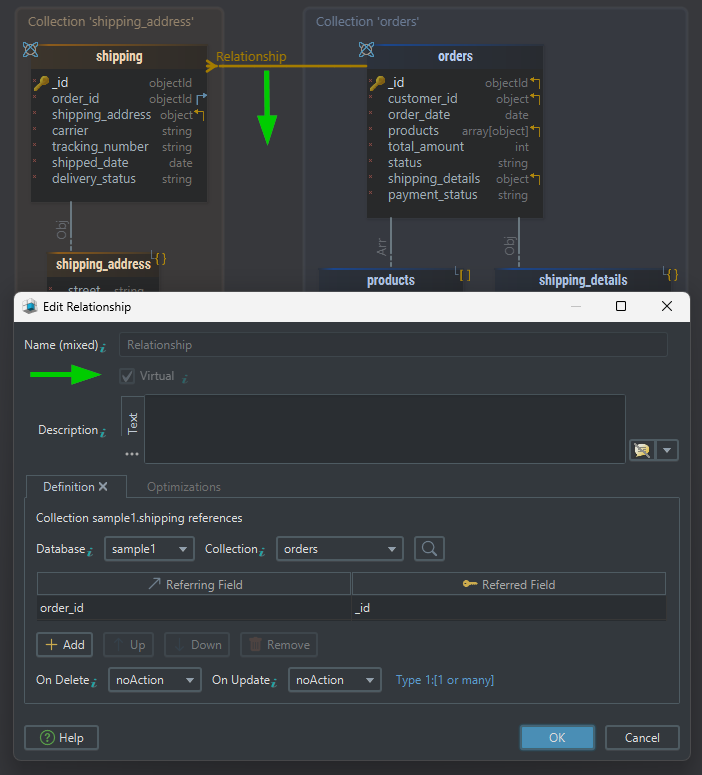Open the On Update noAction dropdown
The height and width of the screenshot is (775, 702).
[x=335, y=680]
